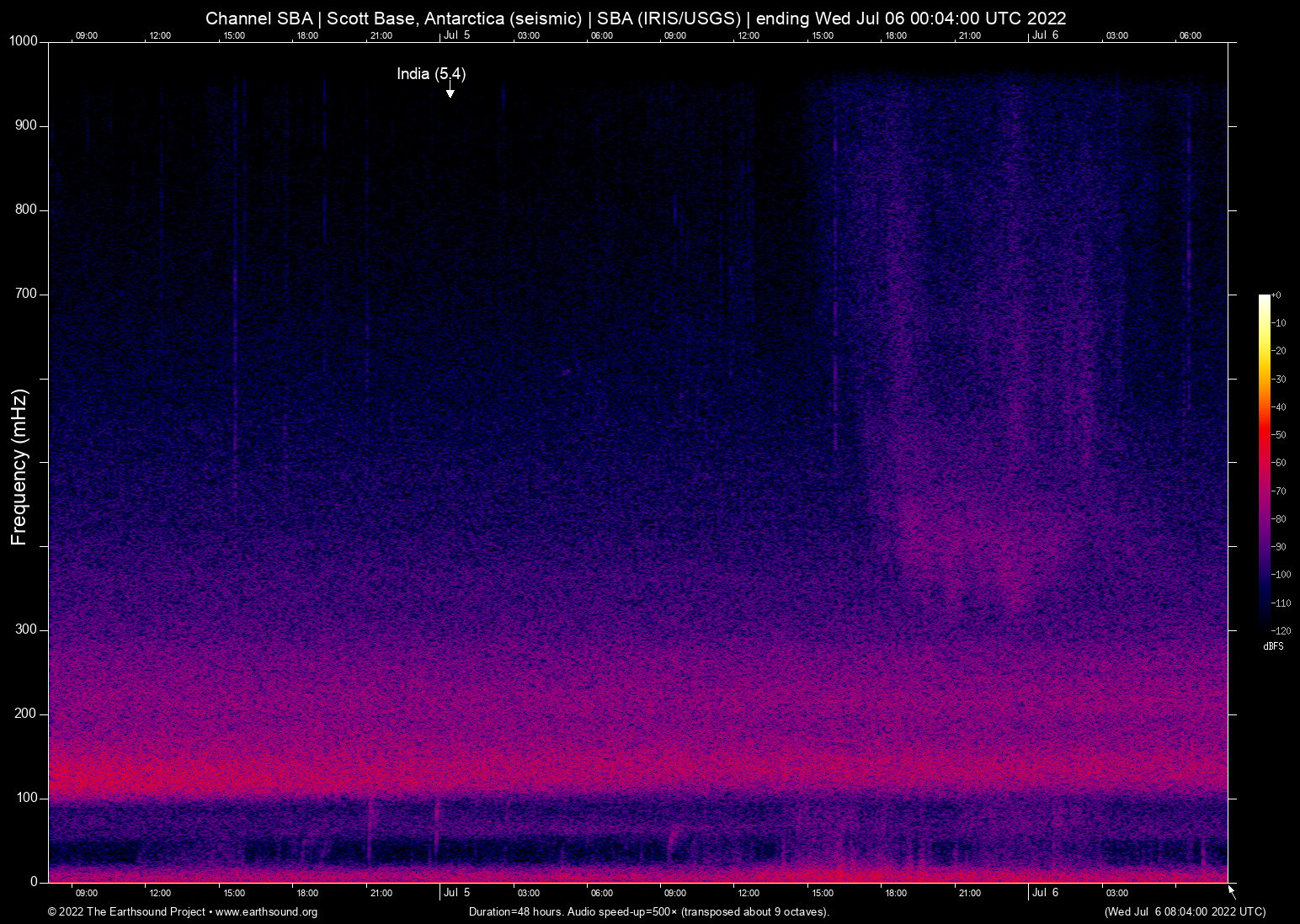
Task: Click the Jul 5 label on top axis
Action: [457, 35]
